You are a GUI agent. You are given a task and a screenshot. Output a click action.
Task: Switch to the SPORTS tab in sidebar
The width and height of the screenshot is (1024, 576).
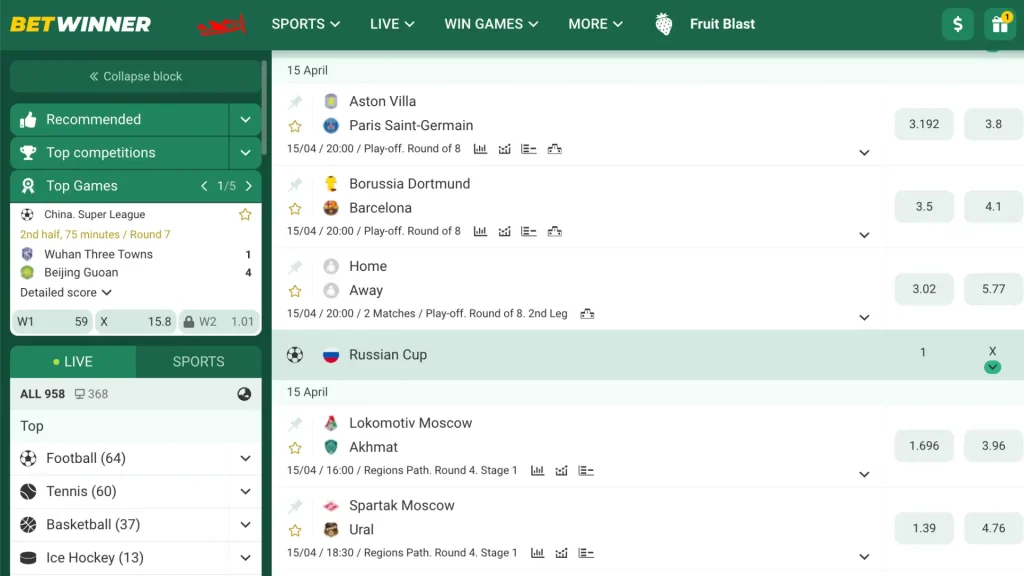(199, 362)
